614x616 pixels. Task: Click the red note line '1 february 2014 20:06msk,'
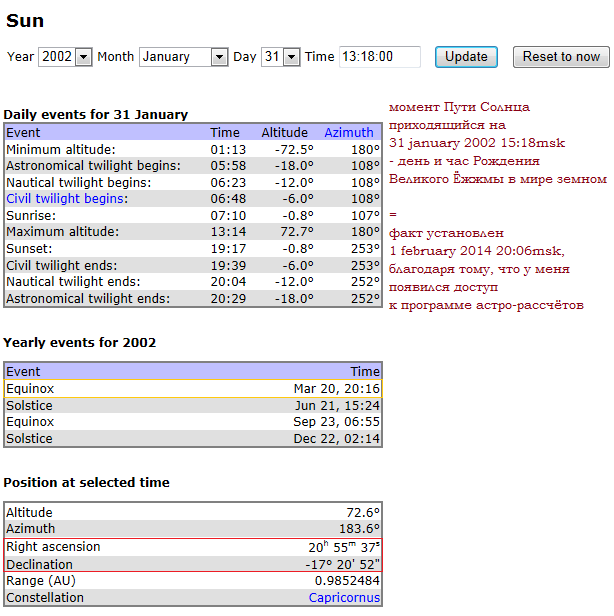[x=477, y=251]
